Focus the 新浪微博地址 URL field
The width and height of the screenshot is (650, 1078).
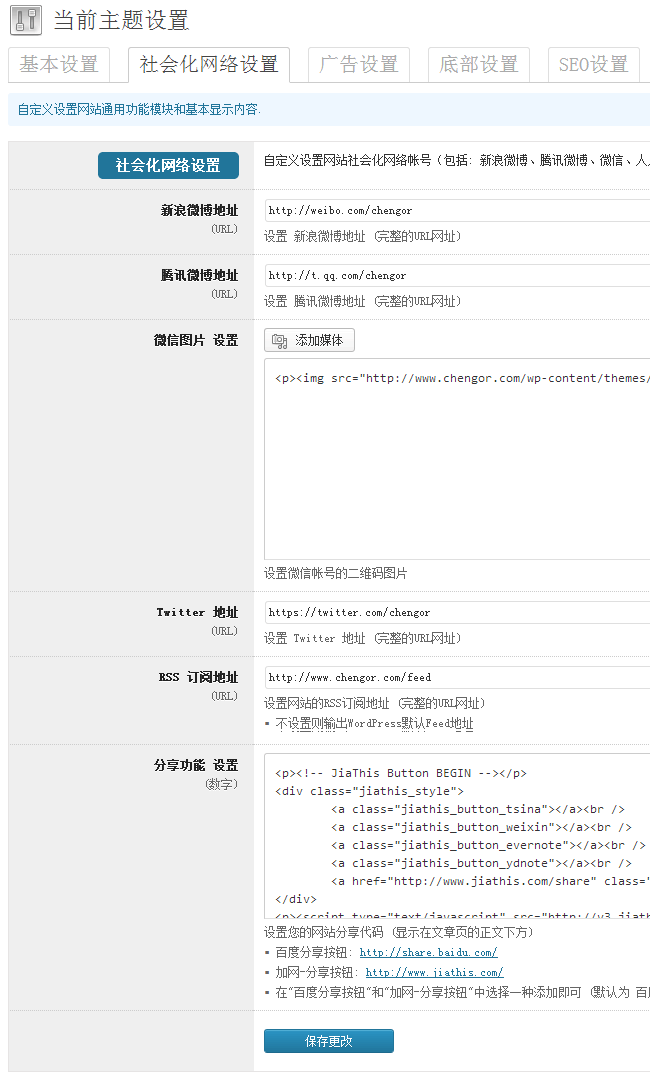(457, 210)
